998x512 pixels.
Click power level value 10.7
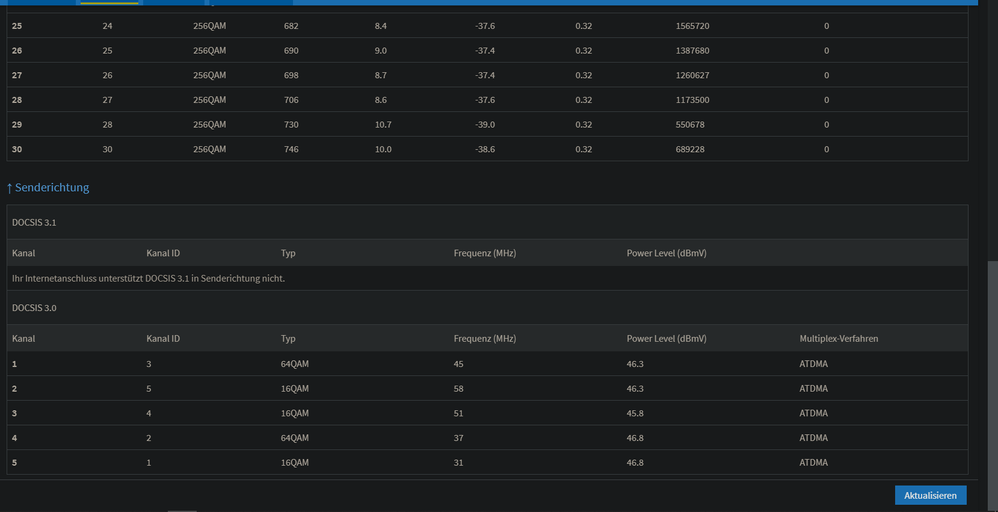(383, 125)
